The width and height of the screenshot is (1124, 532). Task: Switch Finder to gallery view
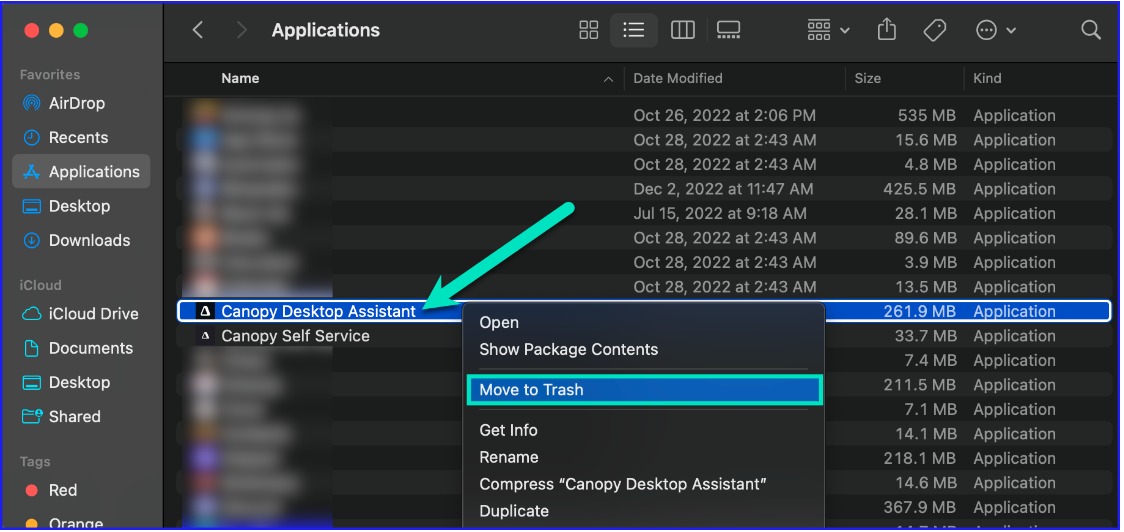click(x=728, y=30)
